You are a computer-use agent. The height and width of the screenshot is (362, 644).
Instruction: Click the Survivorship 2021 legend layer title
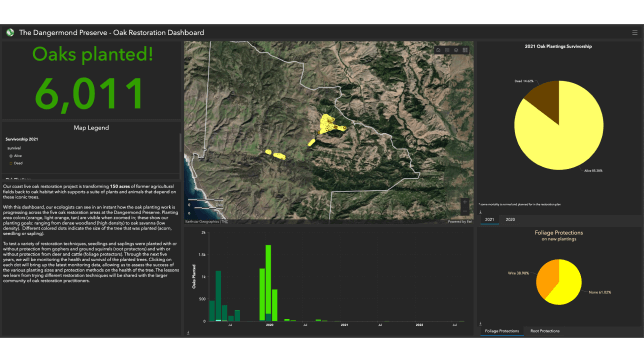pyautogui.click(x=22, y=139)
